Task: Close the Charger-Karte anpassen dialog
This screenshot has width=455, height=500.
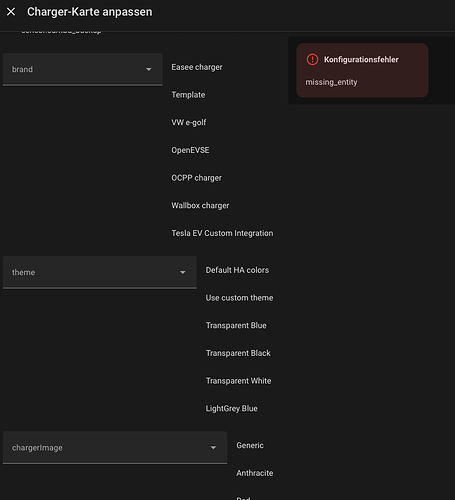Action: click(11, 12)
